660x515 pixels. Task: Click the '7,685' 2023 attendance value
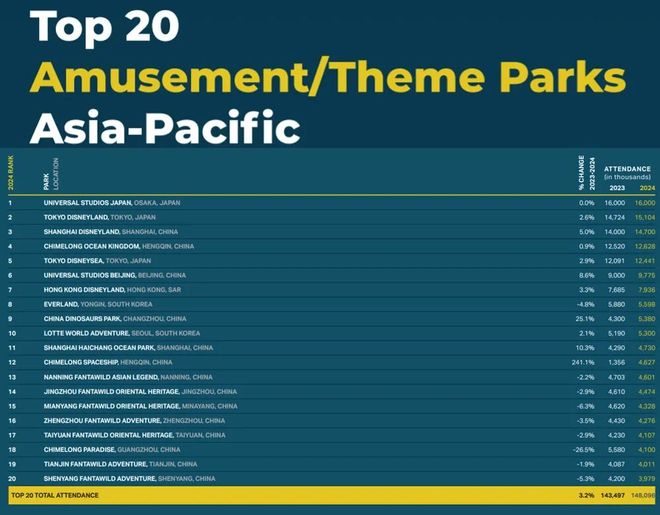point(617,290)
